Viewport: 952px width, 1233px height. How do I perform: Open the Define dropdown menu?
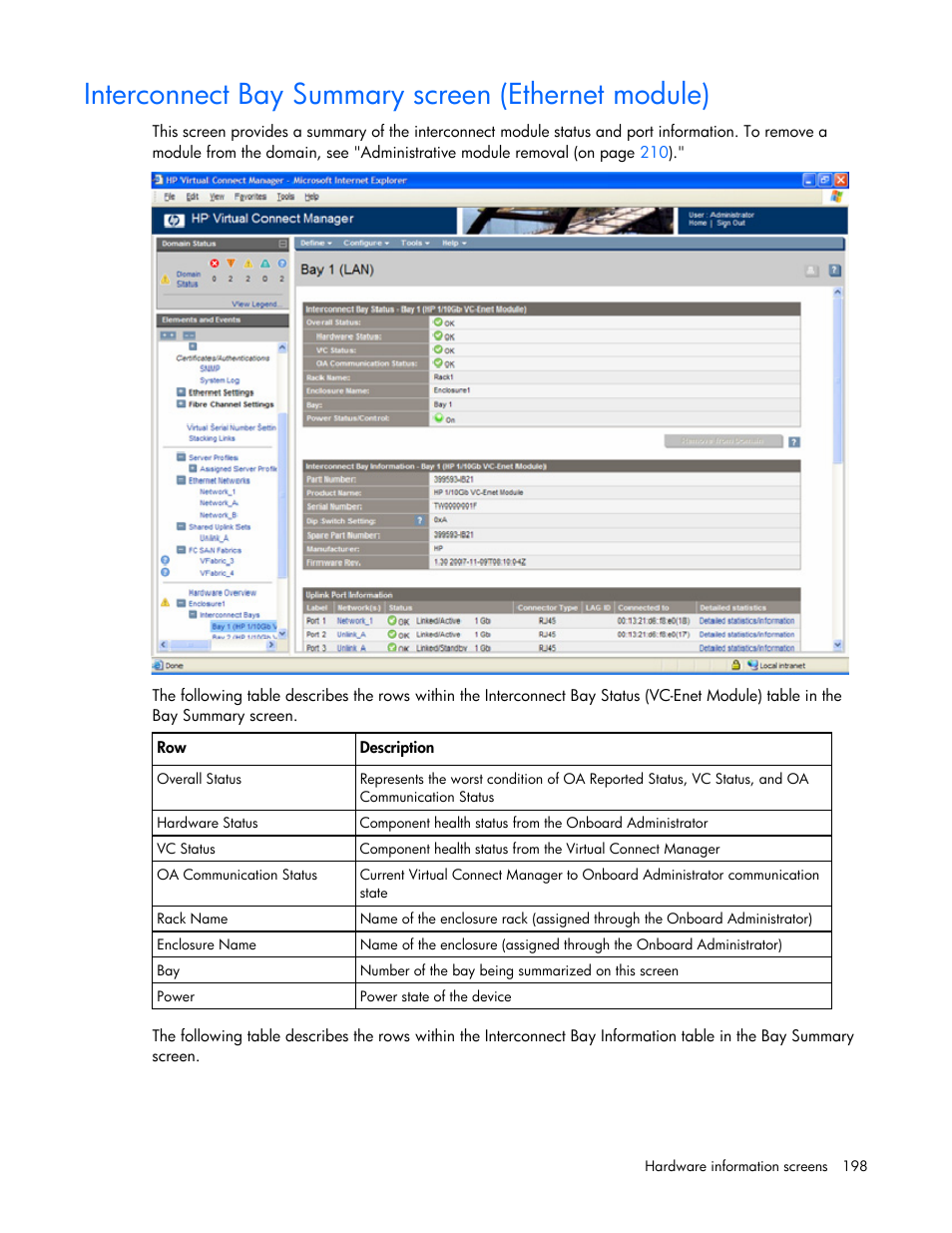(x=315, y=243)
